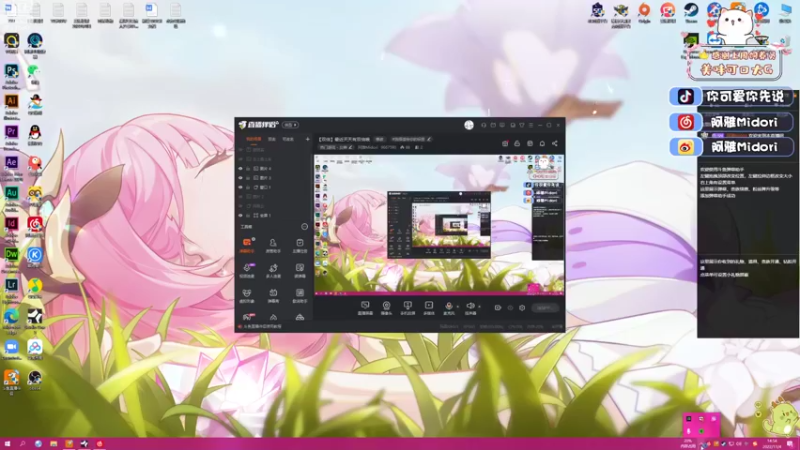Open the Audition desktop shortcut
Image resolution: width=800 pixels, height=450 pixels.
click(x=11, y=197)
